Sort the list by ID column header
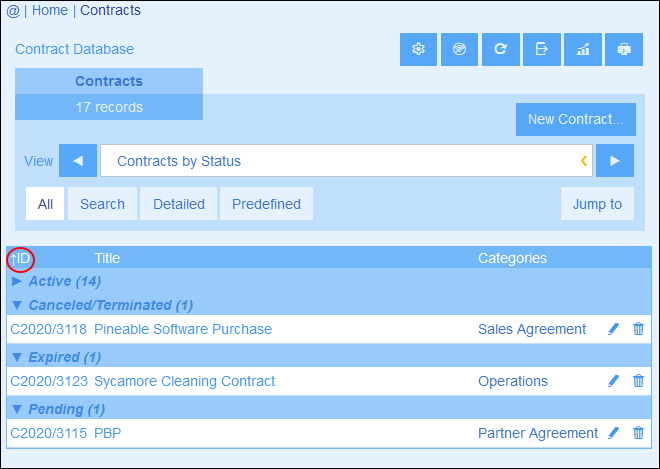 click(x=20, y=258)
